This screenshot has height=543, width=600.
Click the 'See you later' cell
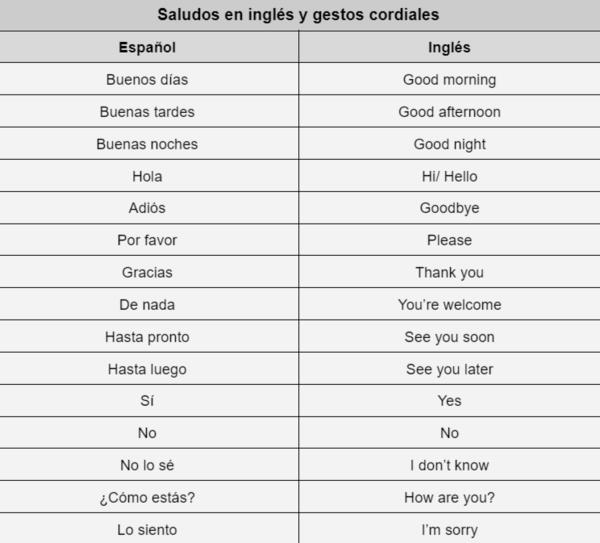(449, 369)
